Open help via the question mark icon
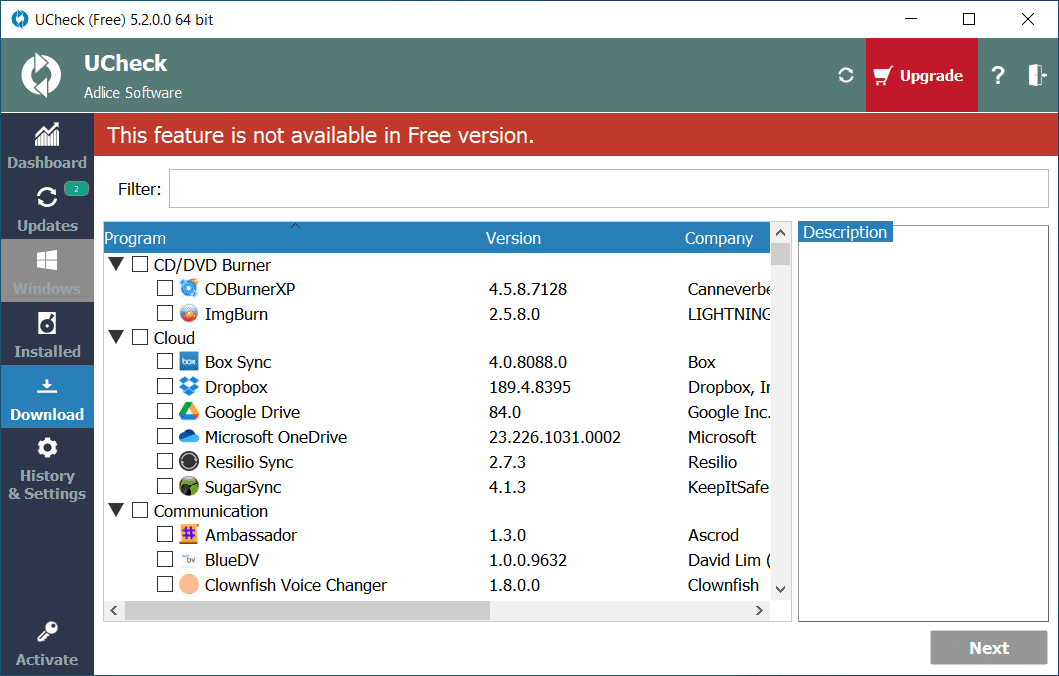Image resolution: width=1059 pixels, height=676 pixels. pos(997,75)
